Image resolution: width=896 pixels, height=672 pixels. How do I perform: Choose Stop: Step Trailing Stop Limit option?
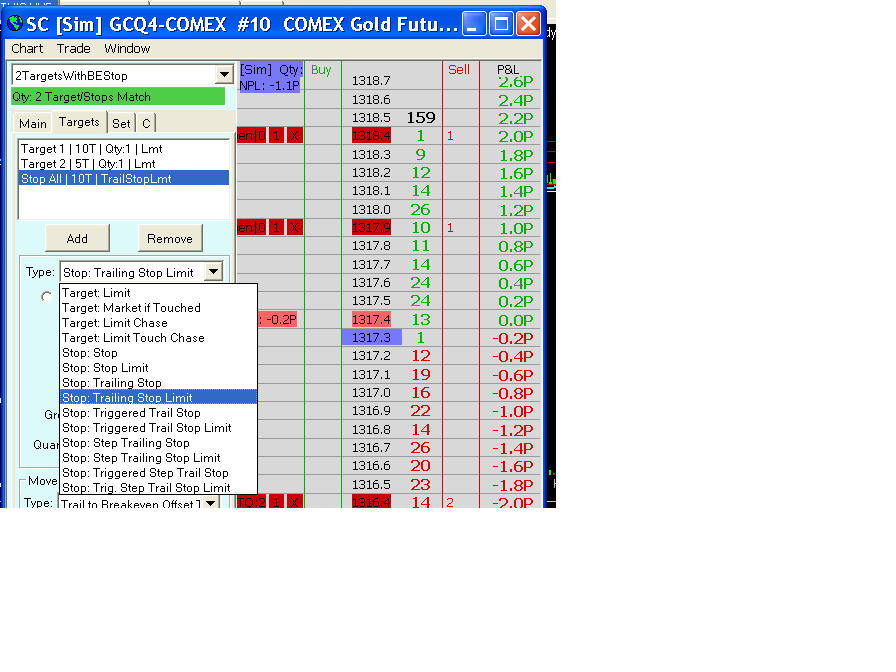(x=158, y=457)
